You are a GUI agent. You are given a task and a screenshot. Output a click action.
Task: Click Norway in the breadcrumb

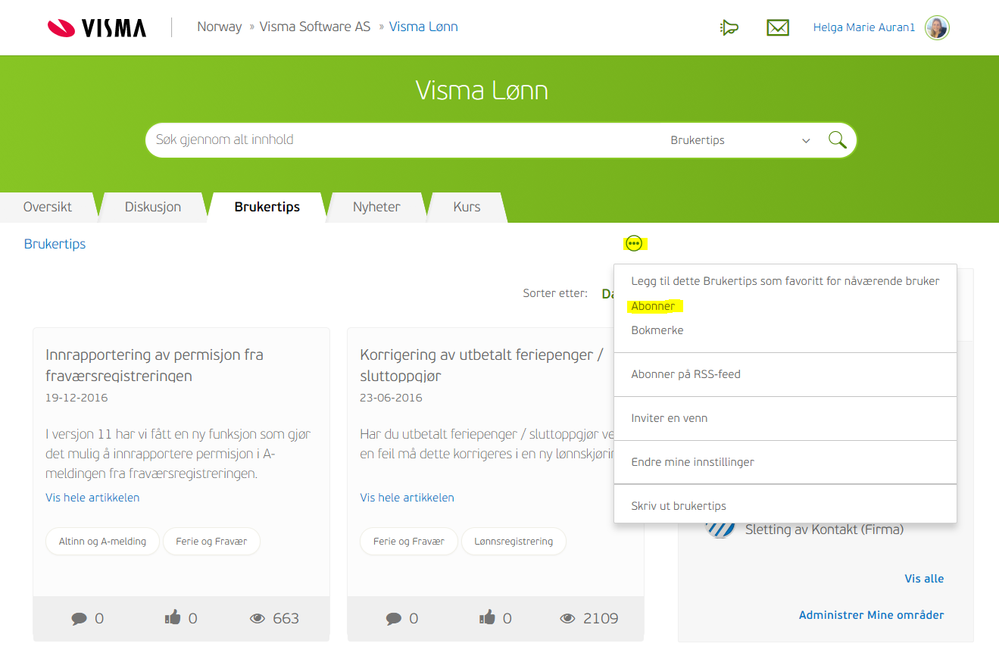point(219,27)
